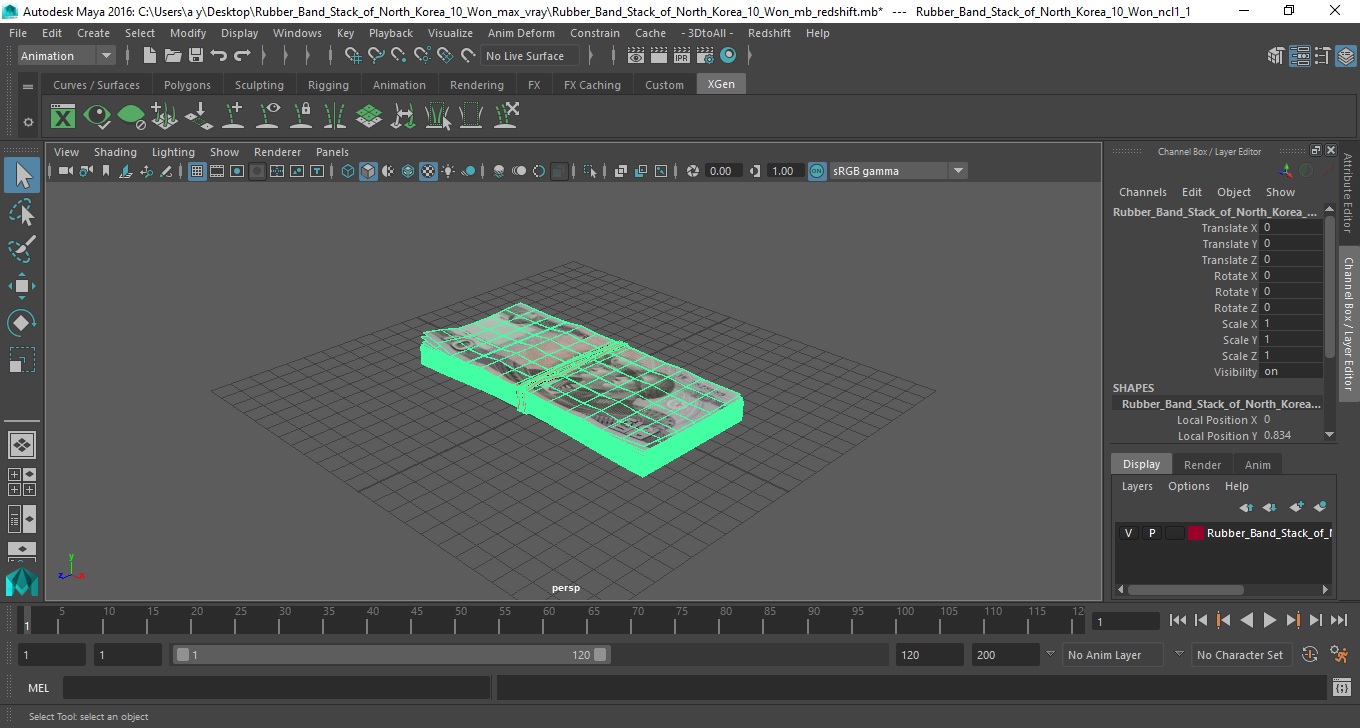Select the Paint Selection tool in toolbox
1360x728 pixels.
(22, 249)
